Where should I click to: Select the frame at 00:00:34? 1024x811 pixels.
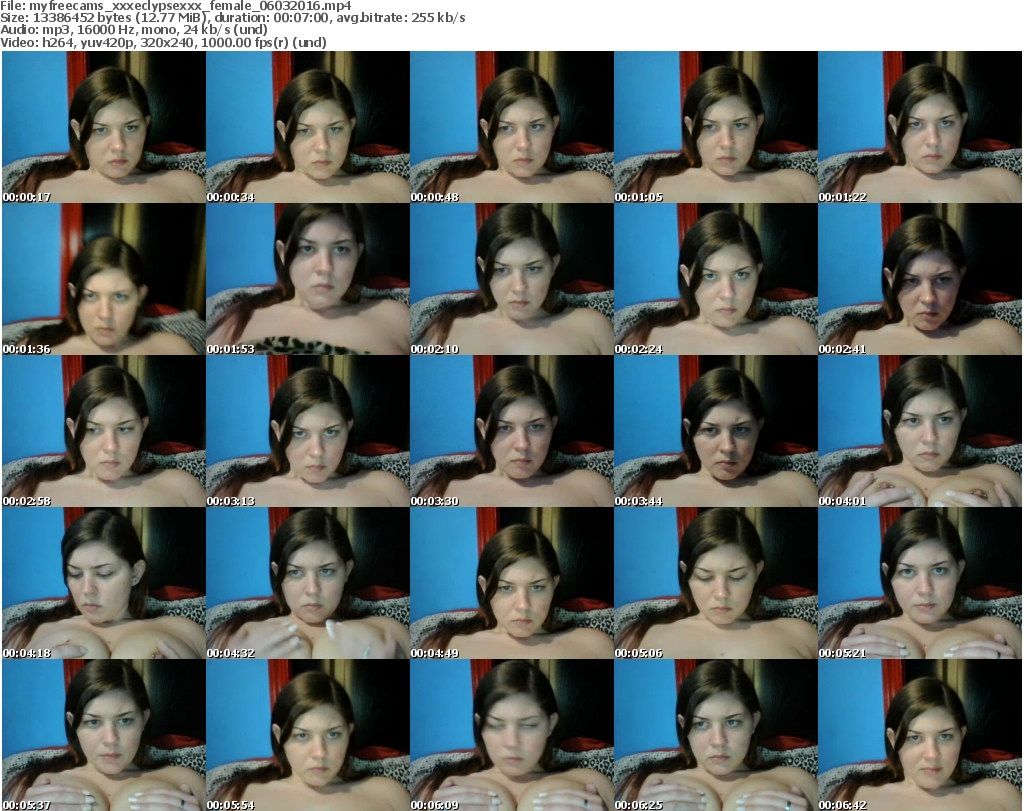click(x=307, y=127)
